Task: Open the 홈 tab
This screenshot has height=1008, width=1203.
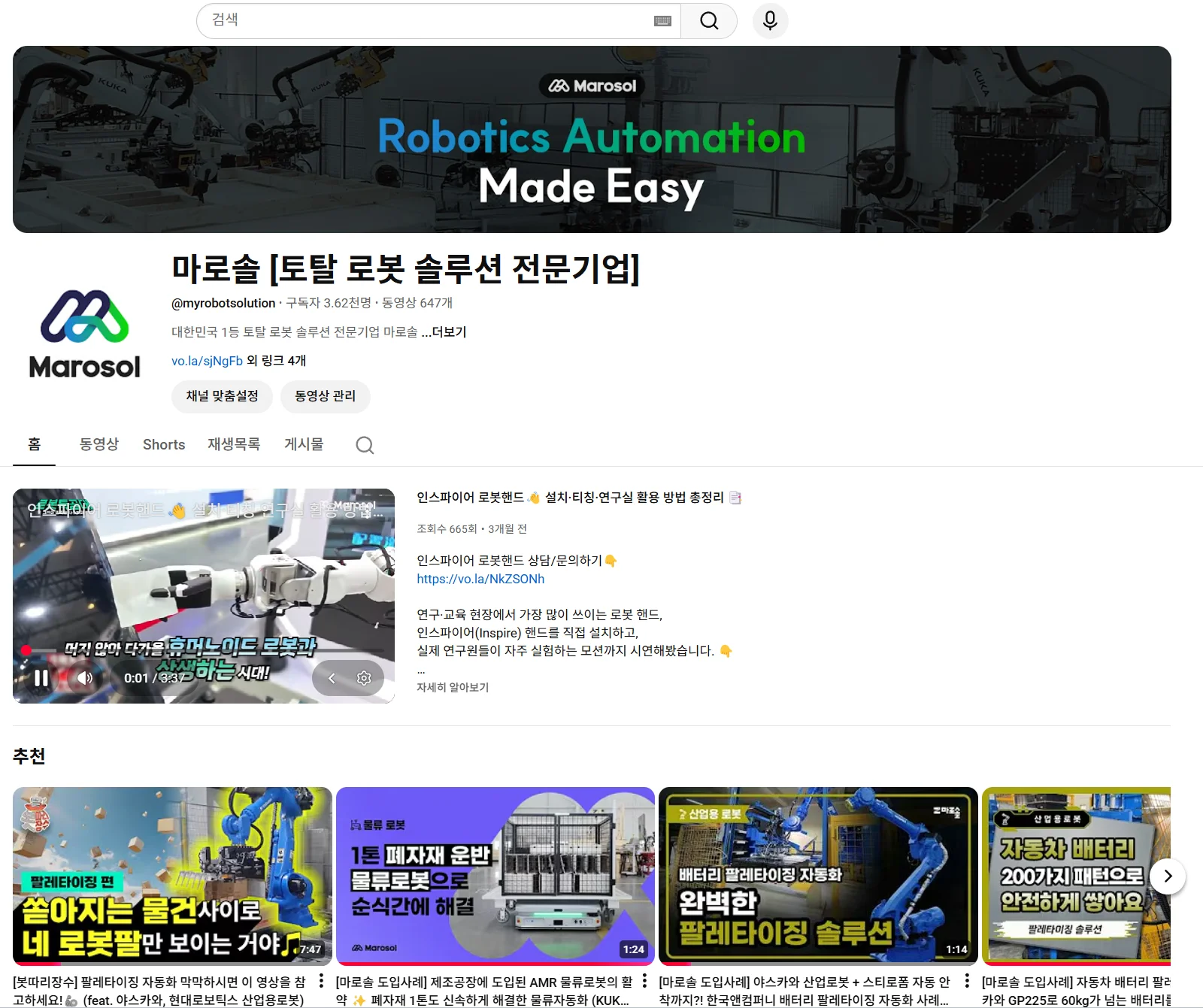Action: pos(35,444)
